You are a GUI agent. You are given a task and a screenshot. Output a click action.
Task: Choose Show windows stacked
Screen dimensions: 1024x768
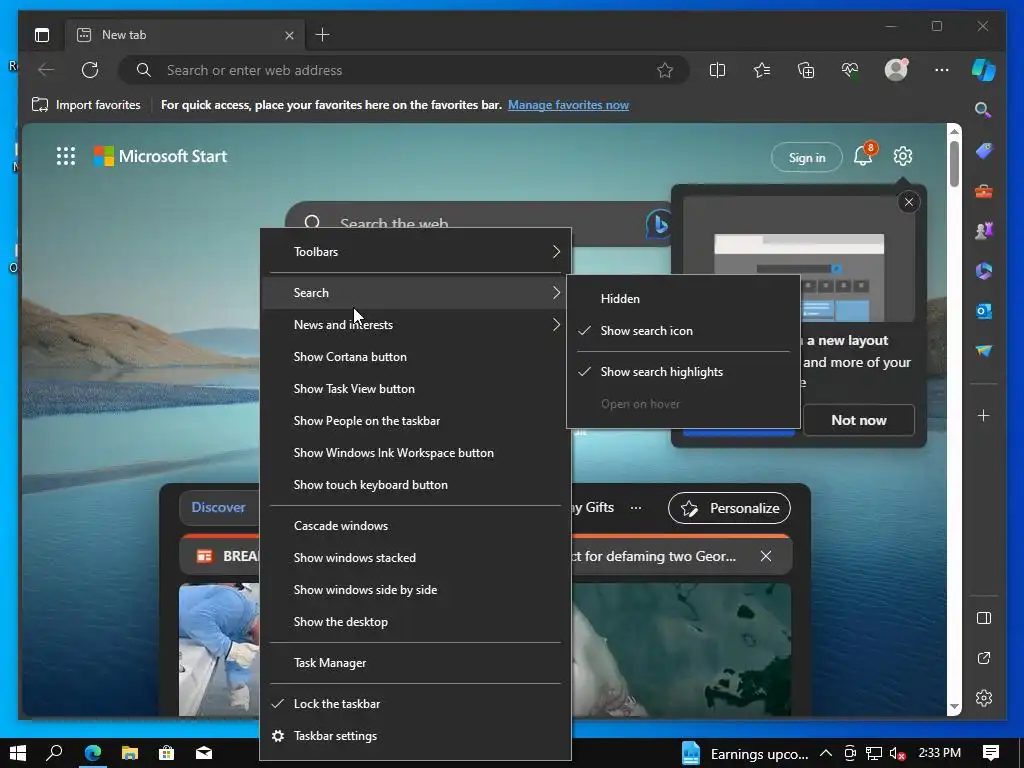[x=415, y=558]
